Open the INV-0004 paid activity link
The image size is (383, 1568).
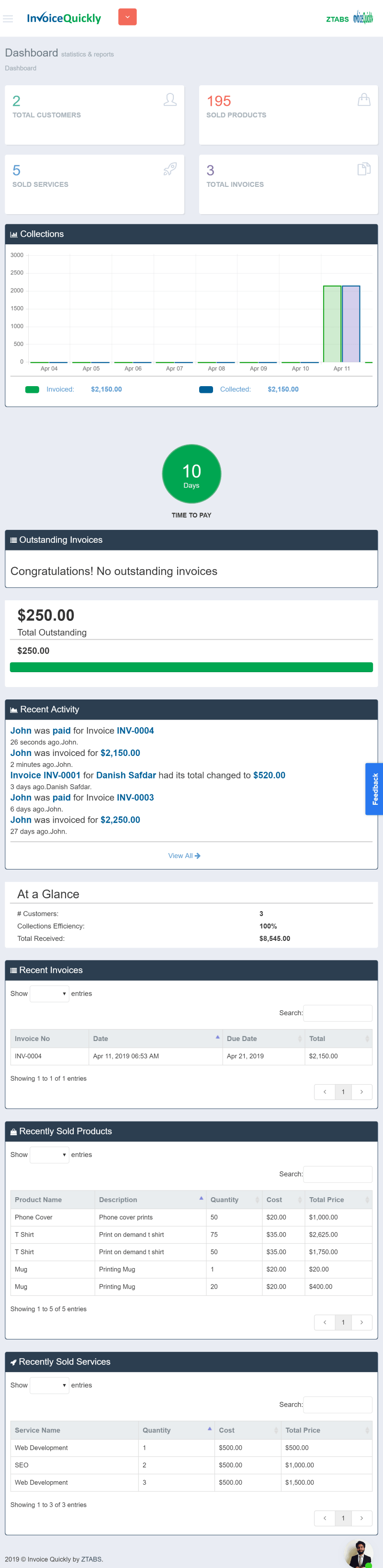(x=135, y=731)
